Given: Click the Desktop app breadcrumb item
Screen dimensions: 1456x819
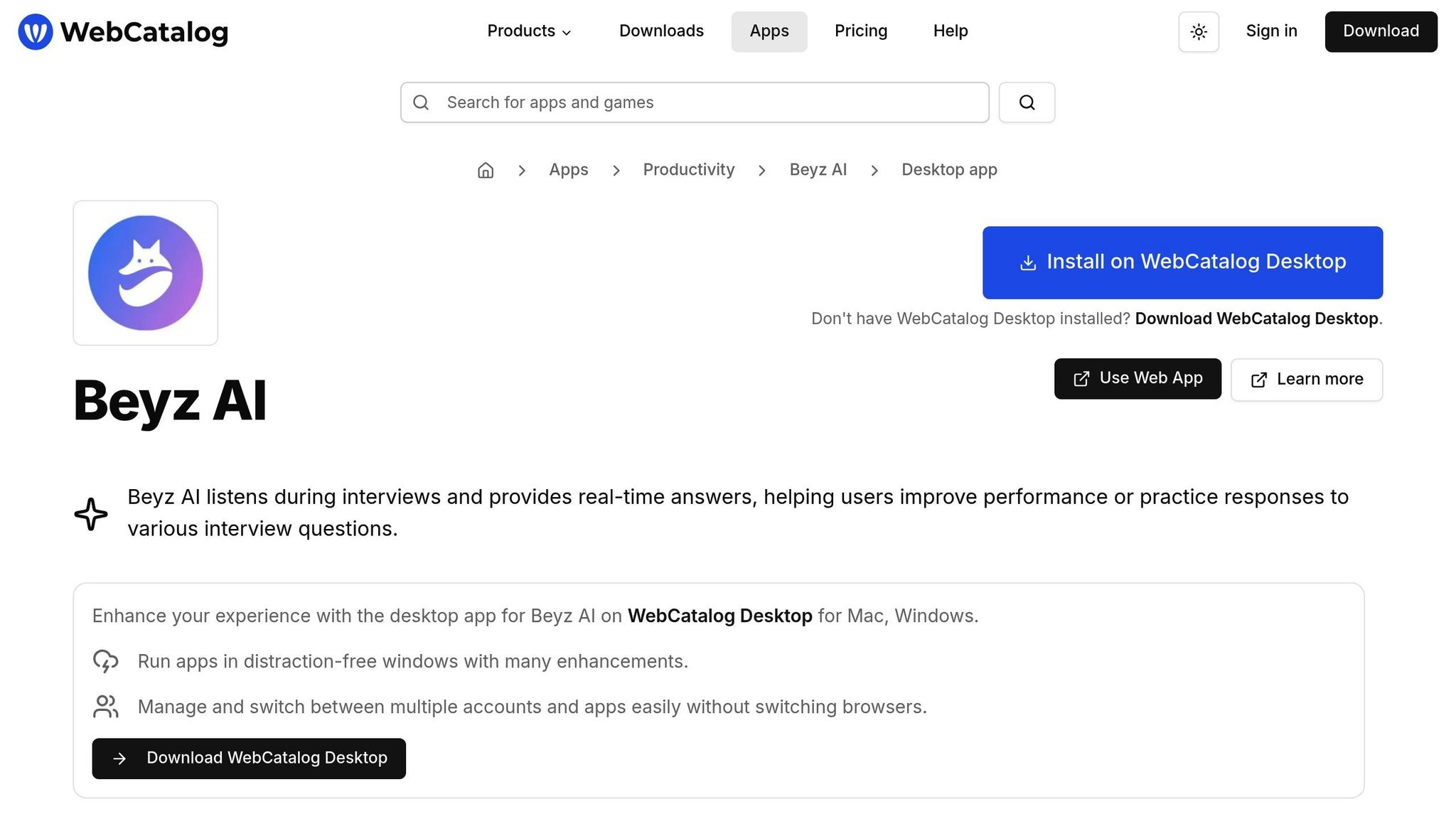Looking at the screenshot, I should tap(949, 170).
